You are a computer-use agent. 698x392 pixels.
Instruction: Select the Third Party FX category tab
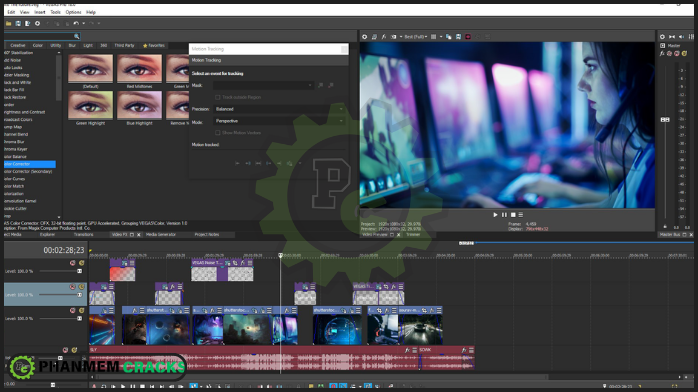(124, 45)
